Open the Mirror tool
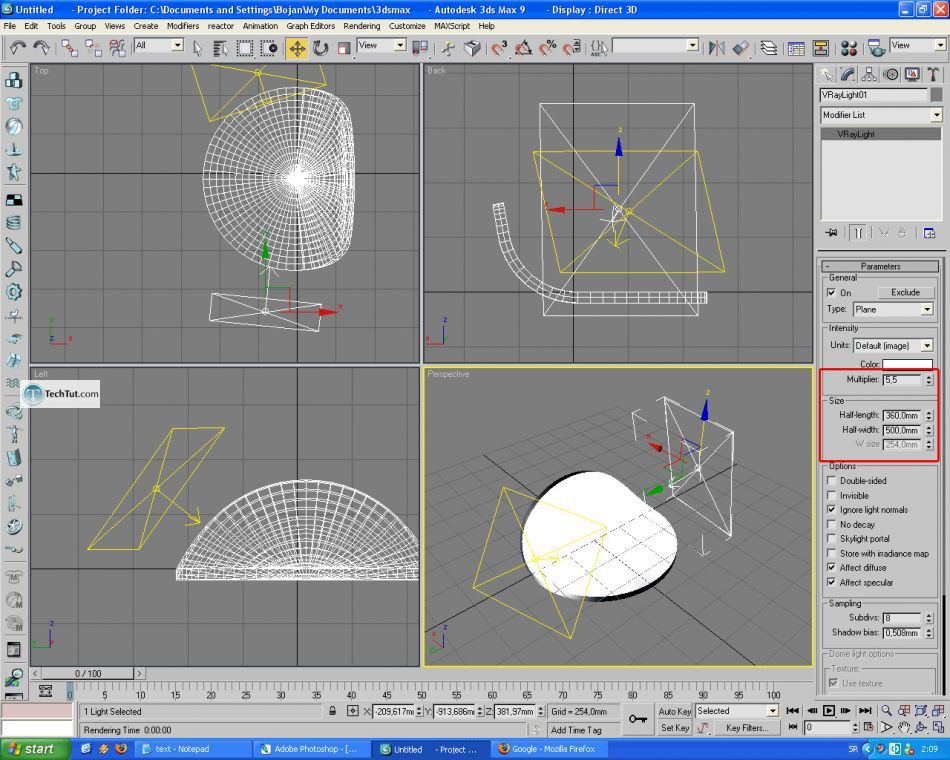Image resolution: width=950 pixels, height=760 pixels. (717, 48)
